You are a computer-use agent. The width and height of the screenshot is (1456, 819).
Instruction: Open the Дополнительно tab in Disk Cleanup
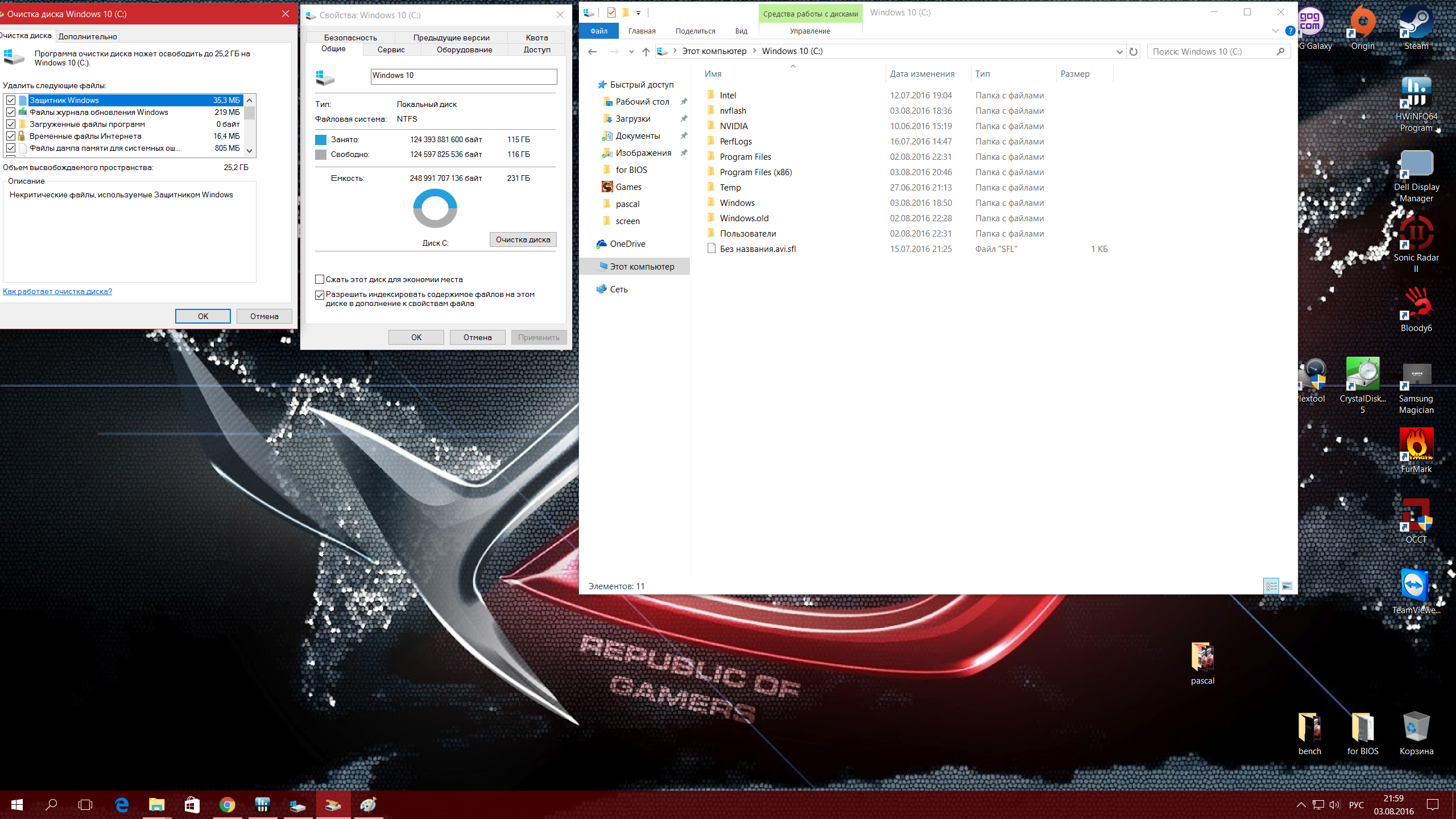point(88,36)
